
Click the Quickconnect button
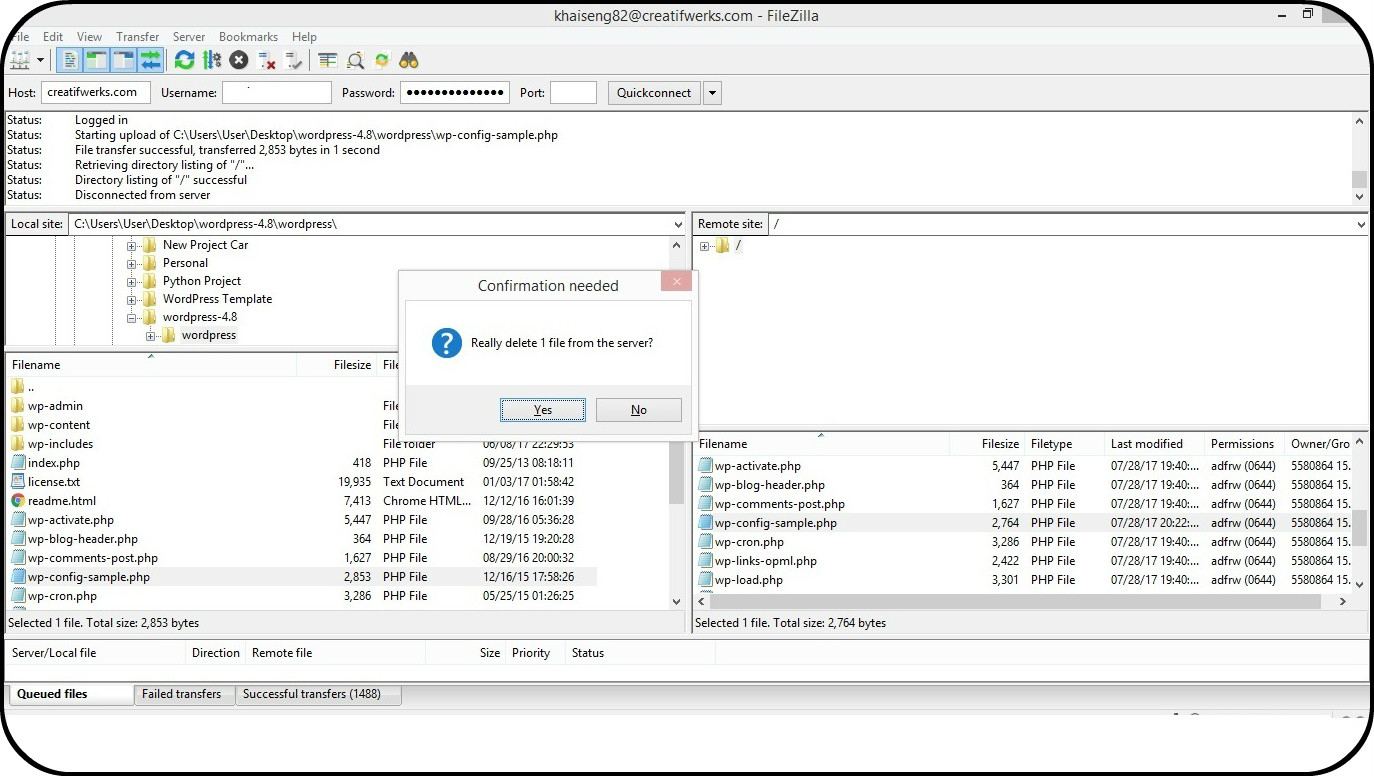tap(654, 93)
